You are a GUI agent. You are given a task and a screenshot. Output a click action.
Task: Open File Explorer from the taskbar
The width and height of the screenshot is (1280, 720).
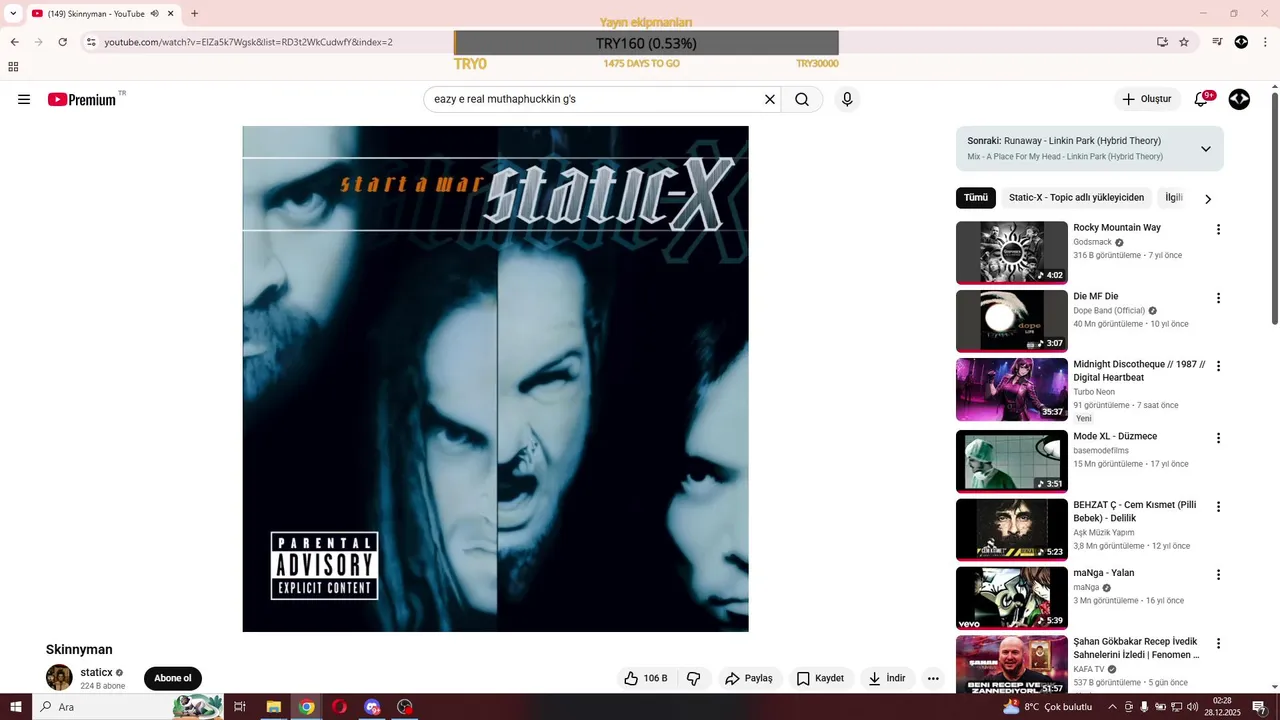tap(273, 707)
